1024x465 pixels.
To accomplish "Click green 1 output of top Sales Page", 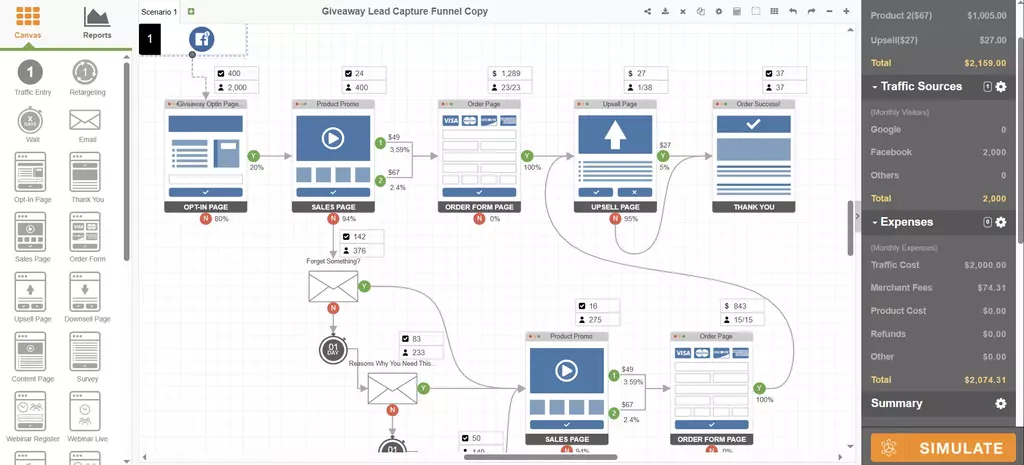I will point(381,143).
